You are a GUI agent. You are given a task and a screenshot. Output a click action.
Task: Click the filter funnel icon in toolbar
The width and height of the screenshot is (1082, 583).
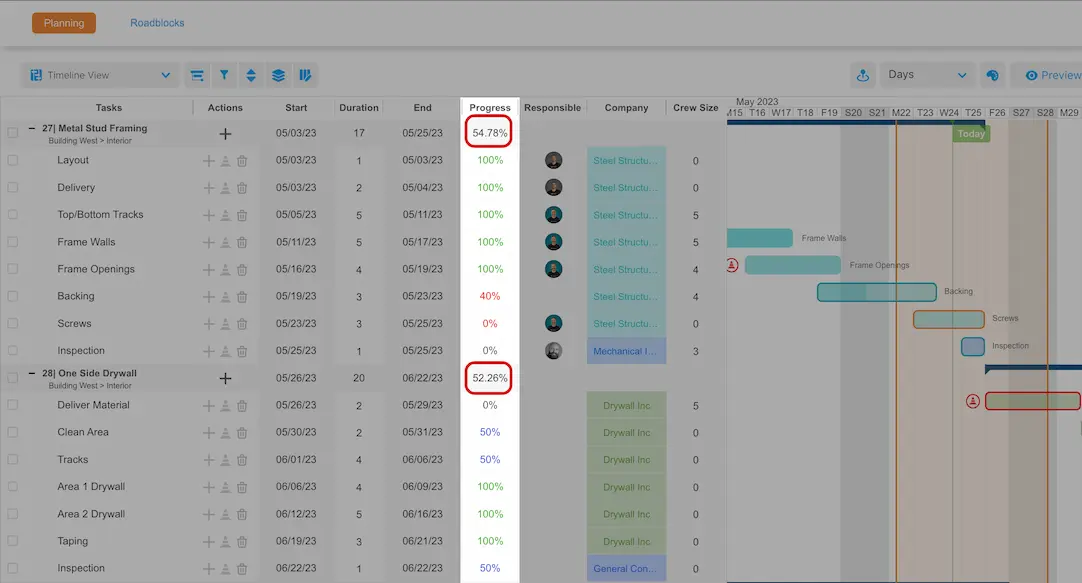tap(224, 75)
